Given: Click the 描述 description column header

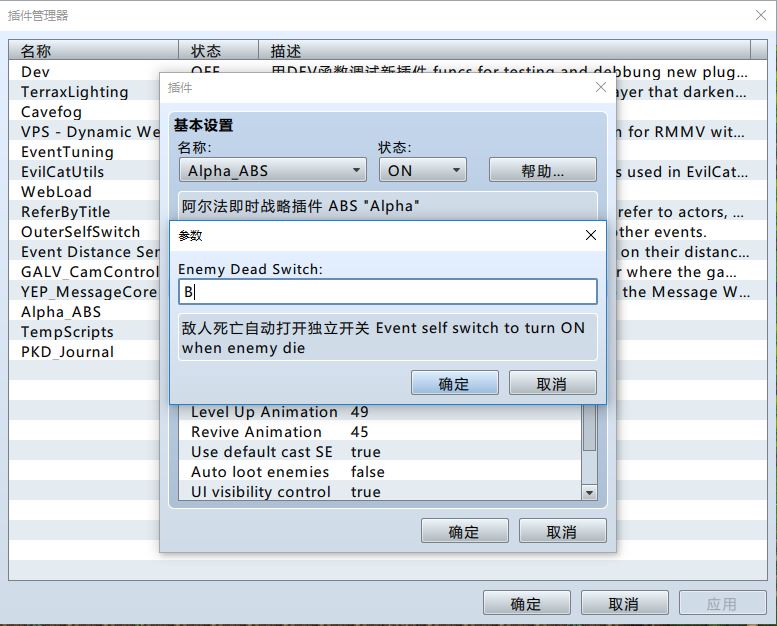Looking at the screenshot, I should coord(504,50).
